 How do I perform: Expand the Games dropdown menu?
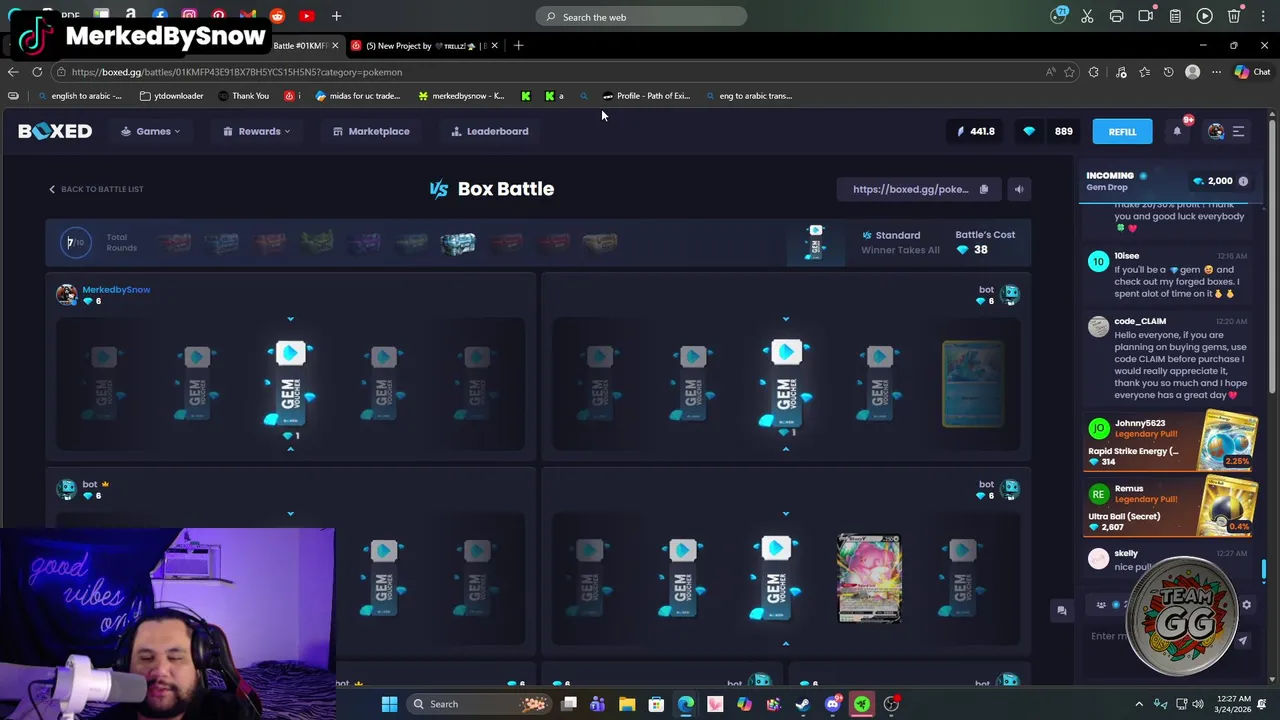click(x=151, y=131)
